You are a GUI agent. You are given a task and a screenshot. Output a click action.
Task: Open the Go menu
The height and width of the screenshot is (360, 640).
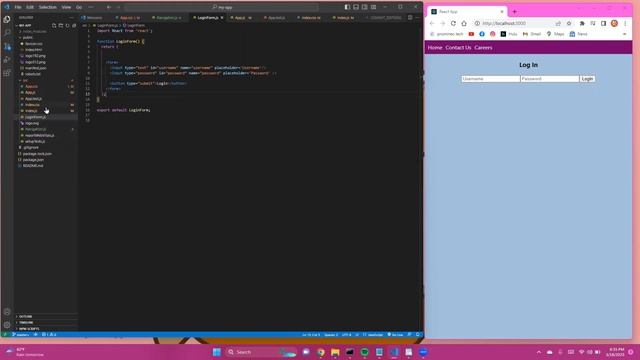[x=79, y=7]
